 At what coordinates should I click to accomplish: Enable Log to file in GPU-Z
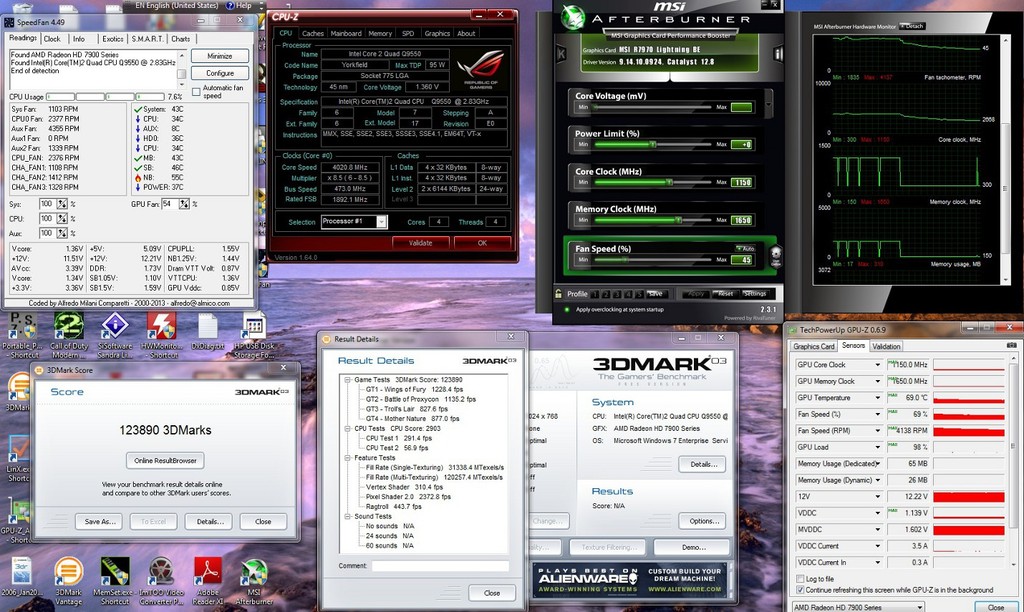coord(799,579)
